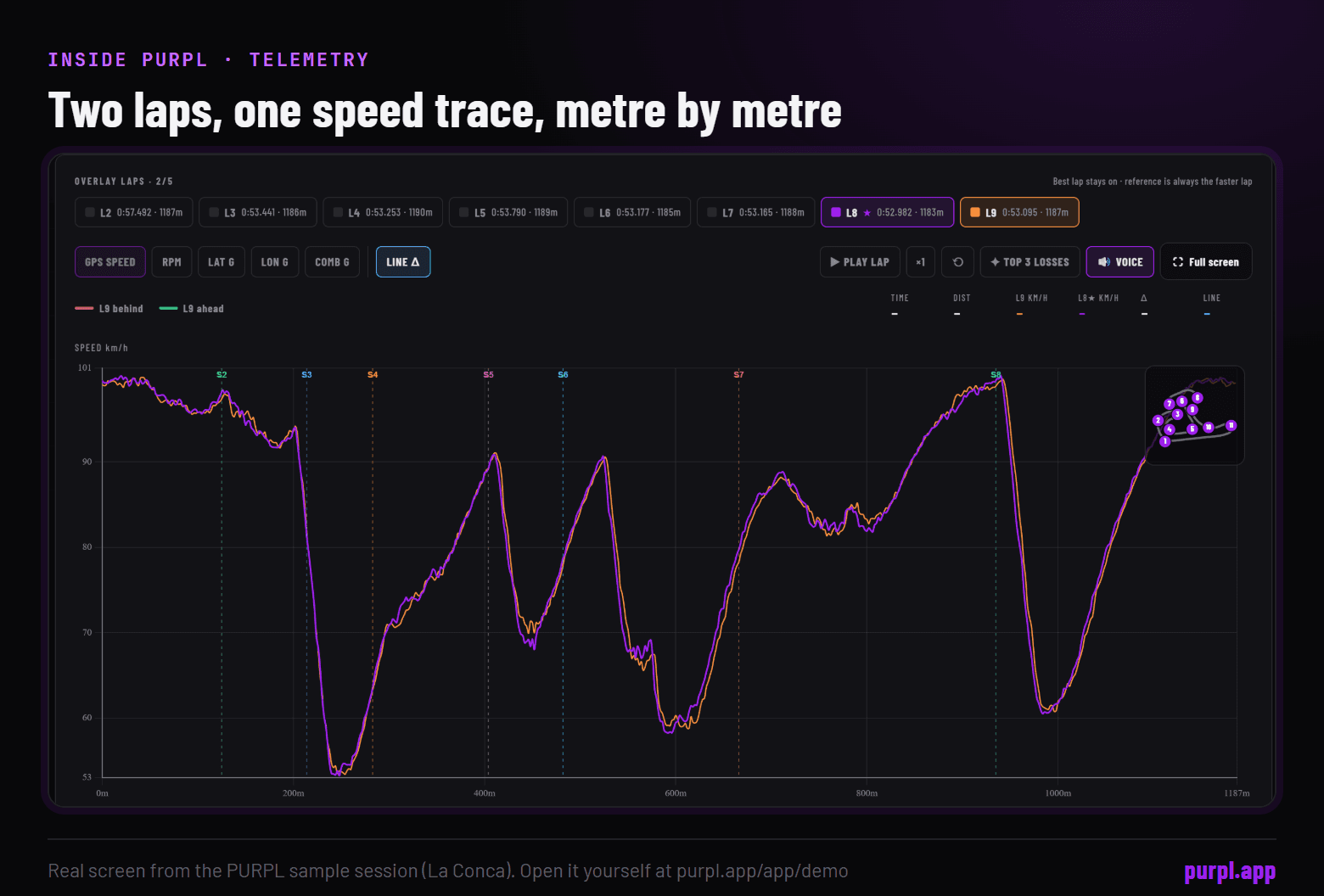
Task: Switch to the GPS SPEED channel
Action: (x=110, y=262)
